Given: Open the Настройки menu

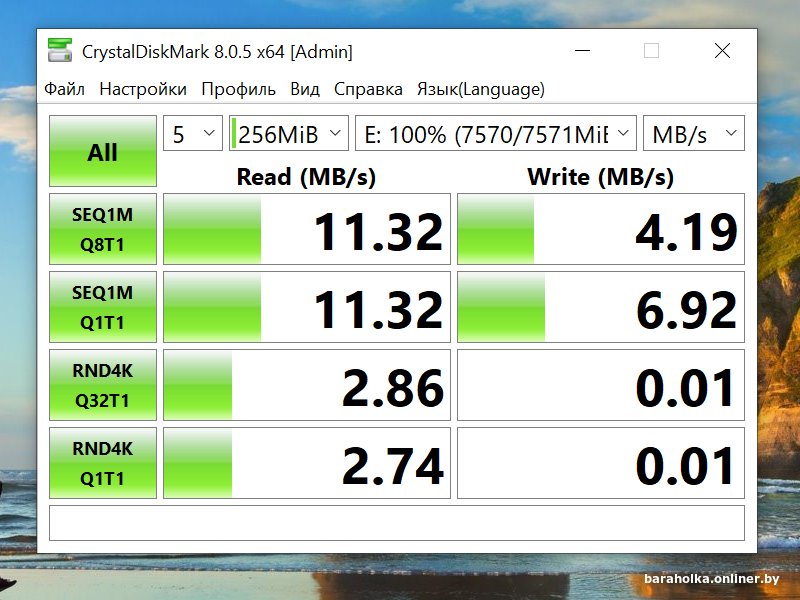Looking at the screenshot, I should 143,89.
